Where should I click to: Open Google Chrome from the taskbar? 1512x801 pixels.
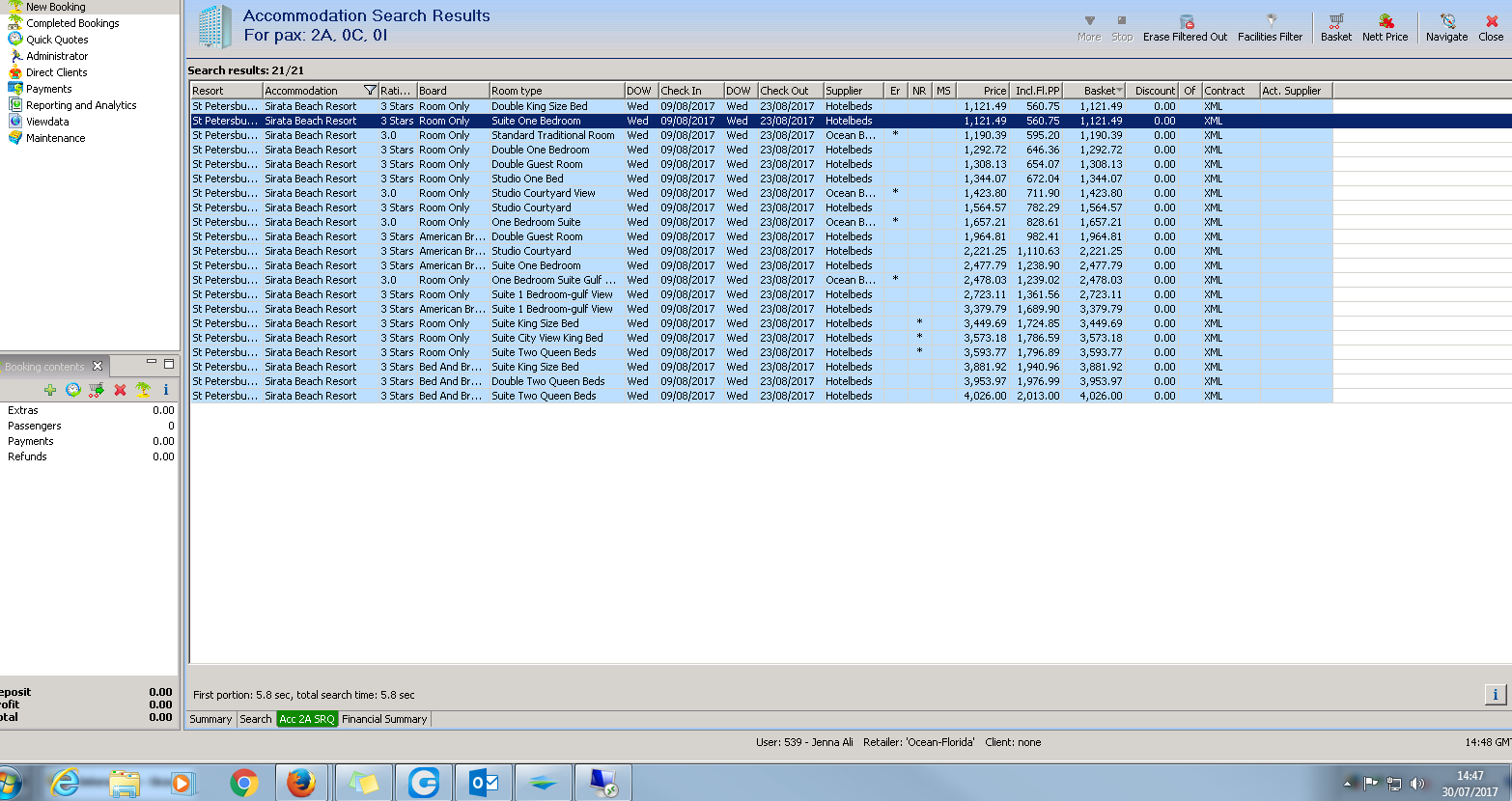coord(244,783)
